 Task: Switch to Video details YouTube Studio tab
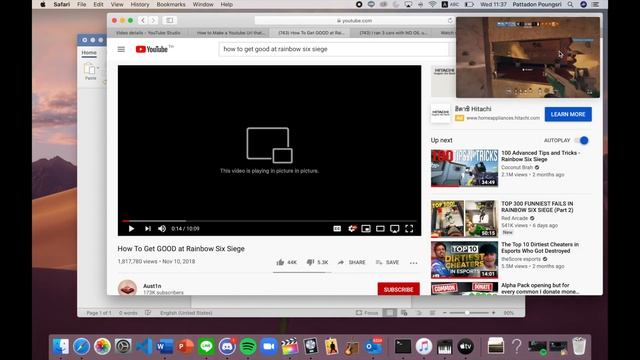tap(148, 33)
